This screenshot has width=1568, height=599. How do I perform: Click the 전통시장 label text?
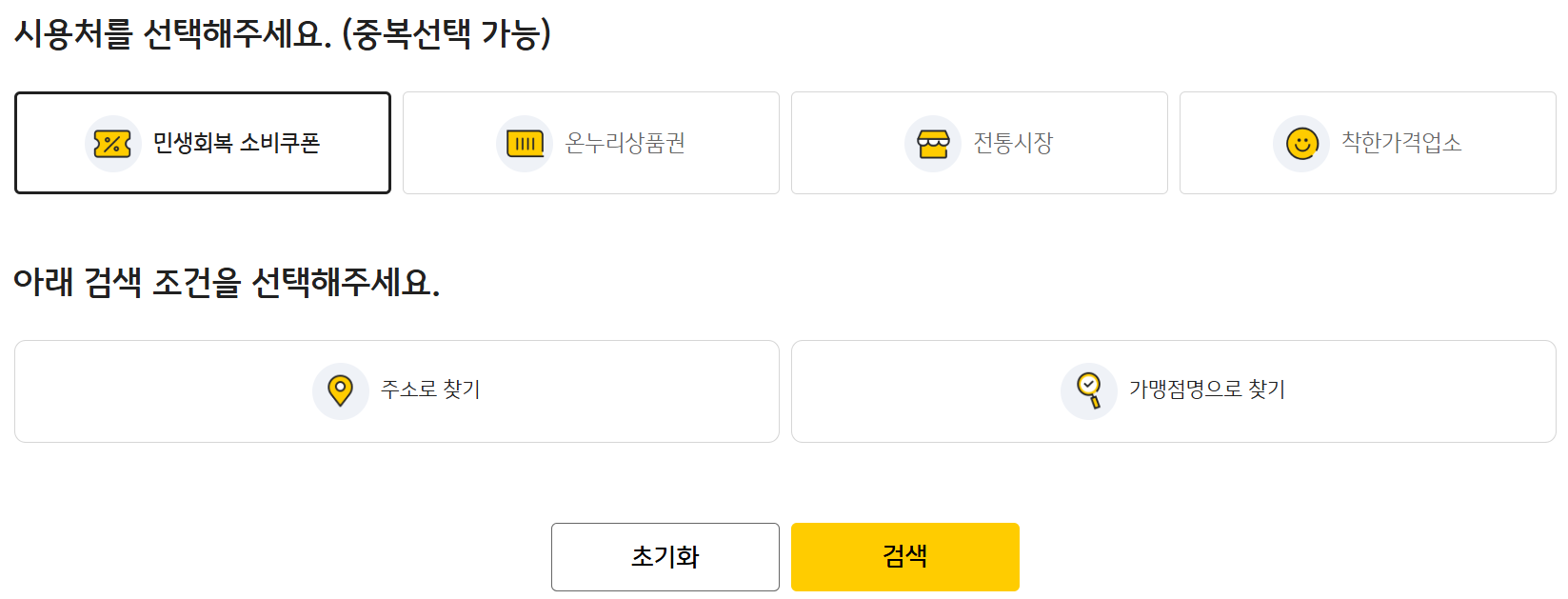click(x=1012, y=143)
